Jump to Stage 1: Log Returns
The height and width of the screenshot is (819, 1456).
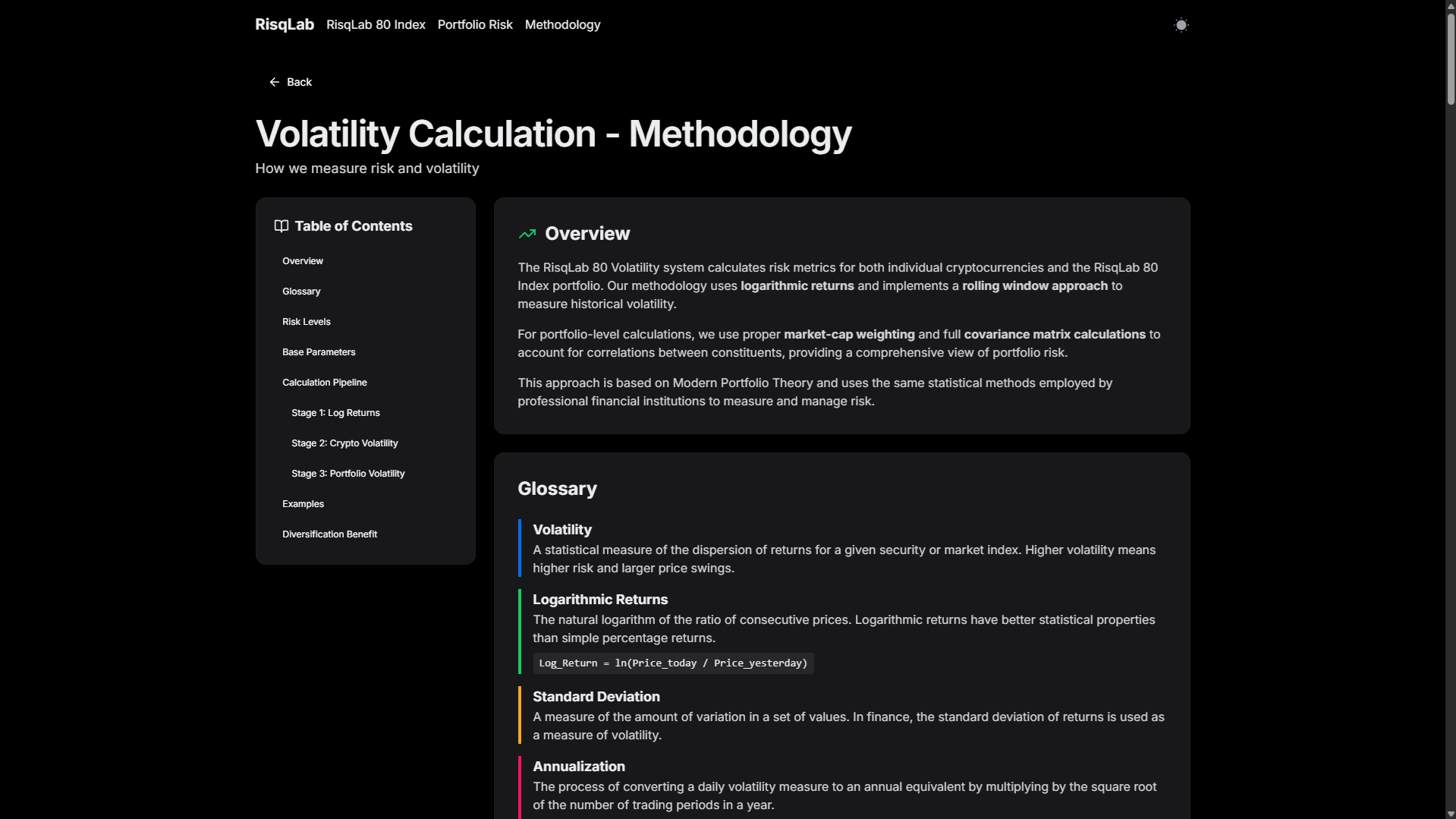coord(335,412)
